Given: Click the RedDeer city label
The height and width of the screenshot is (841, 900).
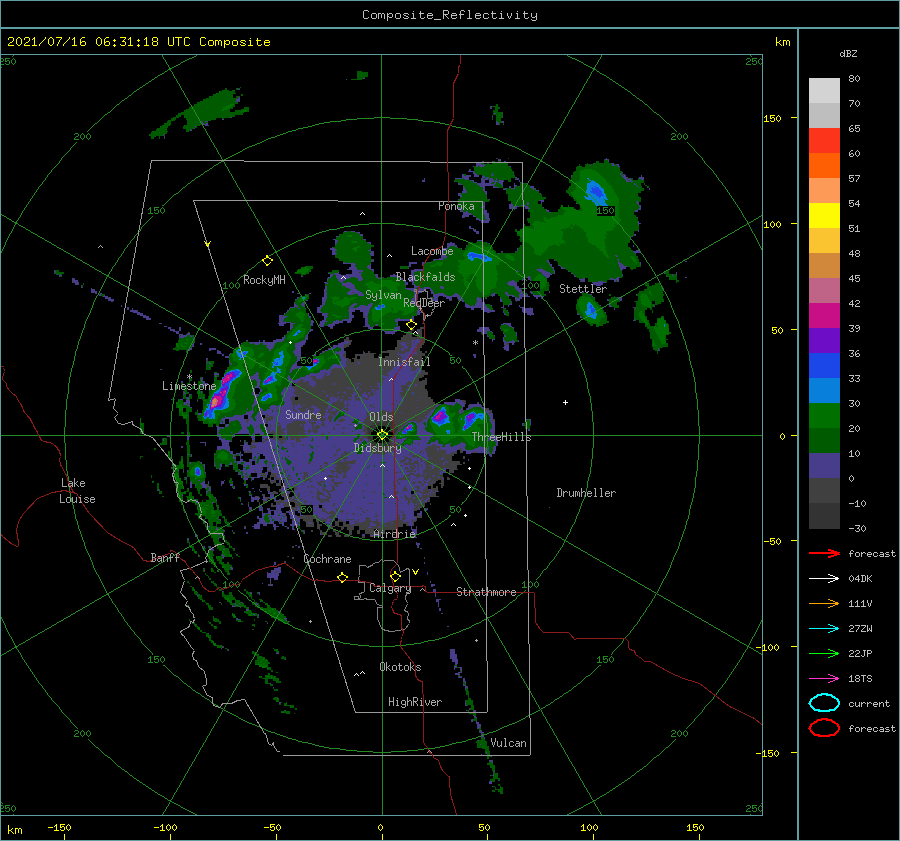Looking at the screenshot, I should pyautogui.click(x=424, y=303).
